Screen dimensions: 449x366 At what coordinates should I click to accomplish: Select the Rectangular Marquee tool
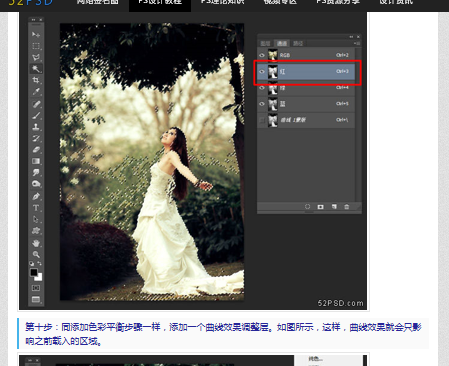(x=36, y=46)
